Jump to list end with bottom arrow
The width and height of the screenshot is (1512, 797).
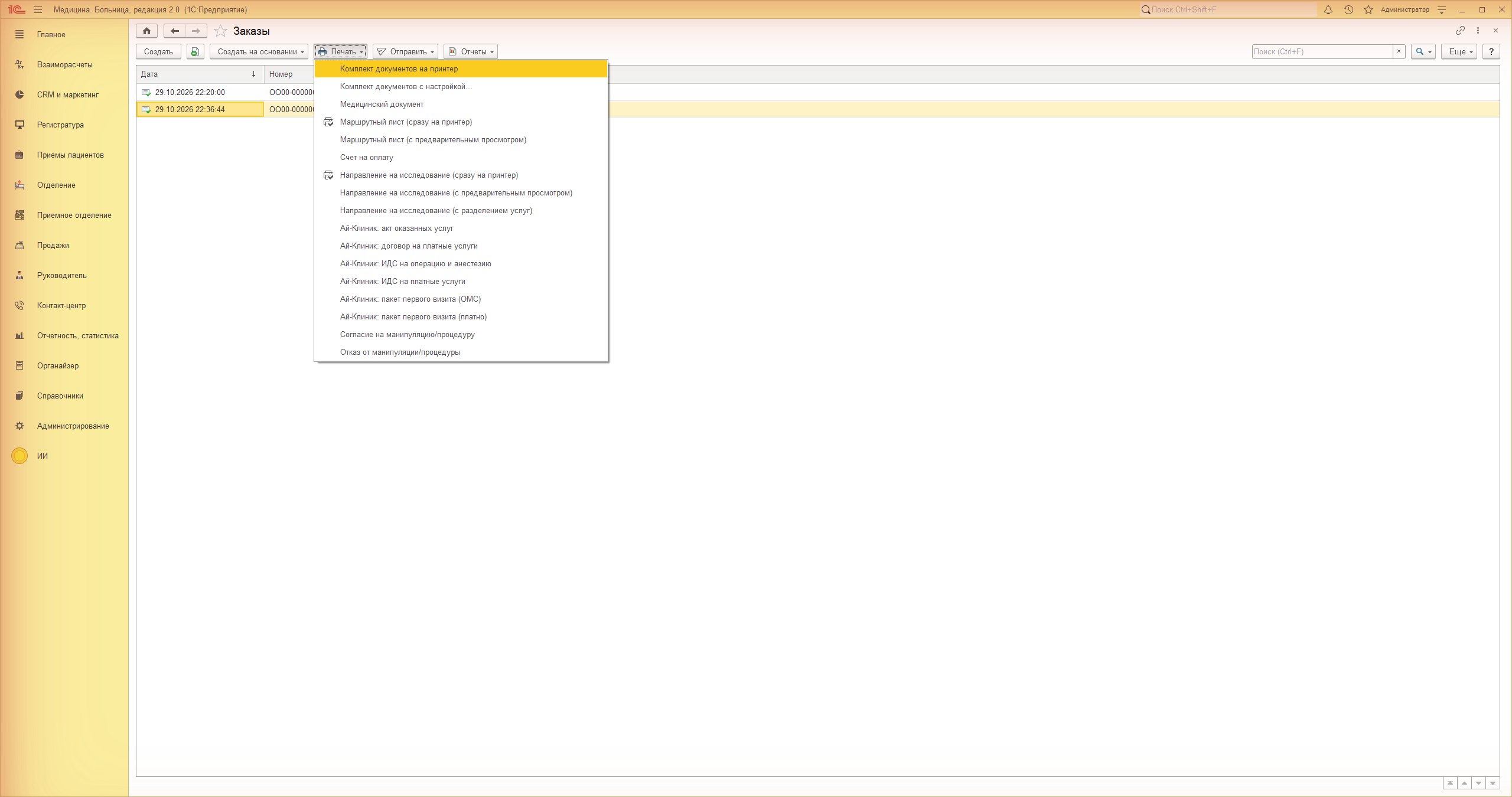click(1493, 783)
